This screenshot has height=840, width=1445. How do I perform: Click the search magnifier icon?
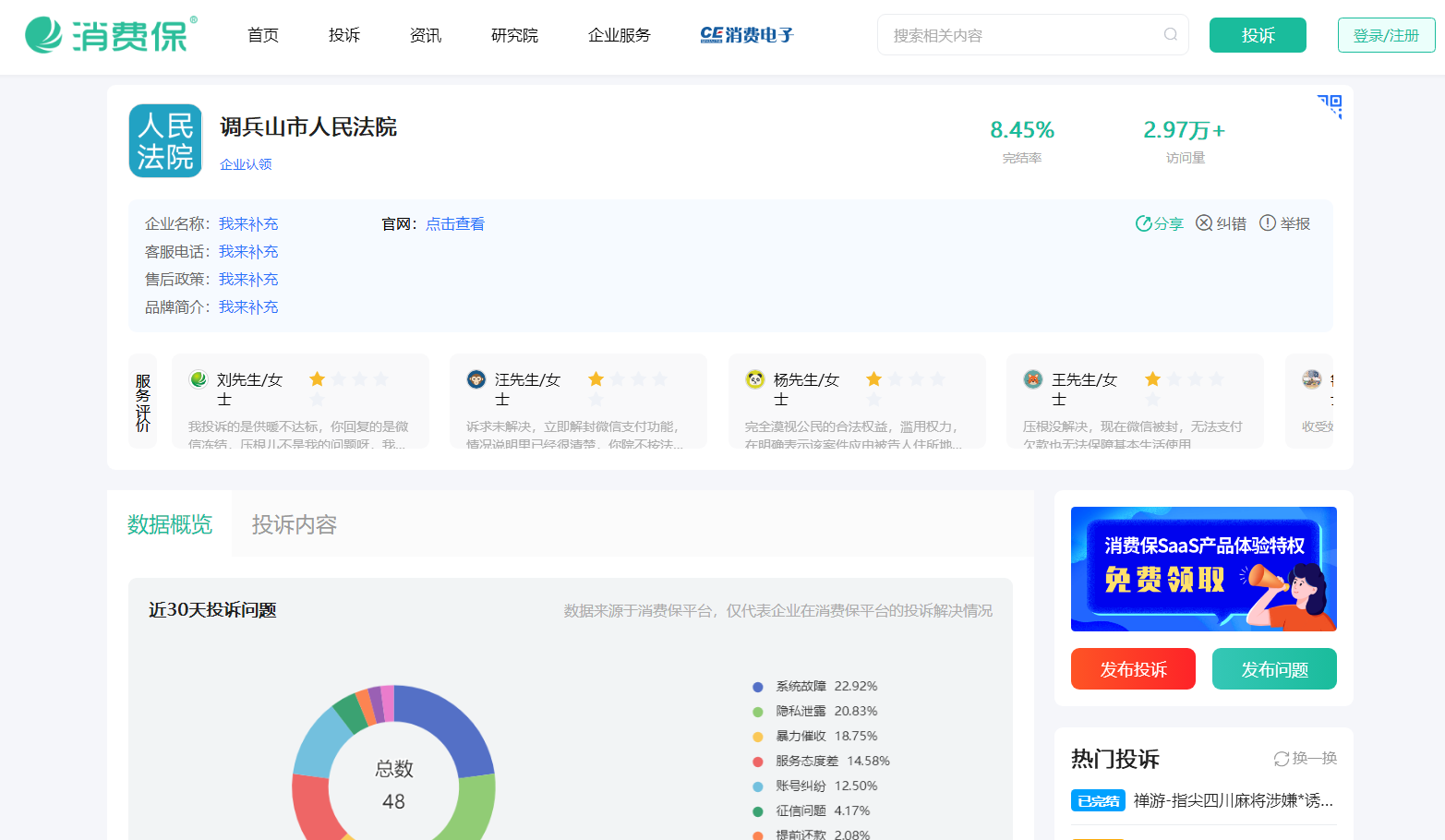pos(1170,35)
